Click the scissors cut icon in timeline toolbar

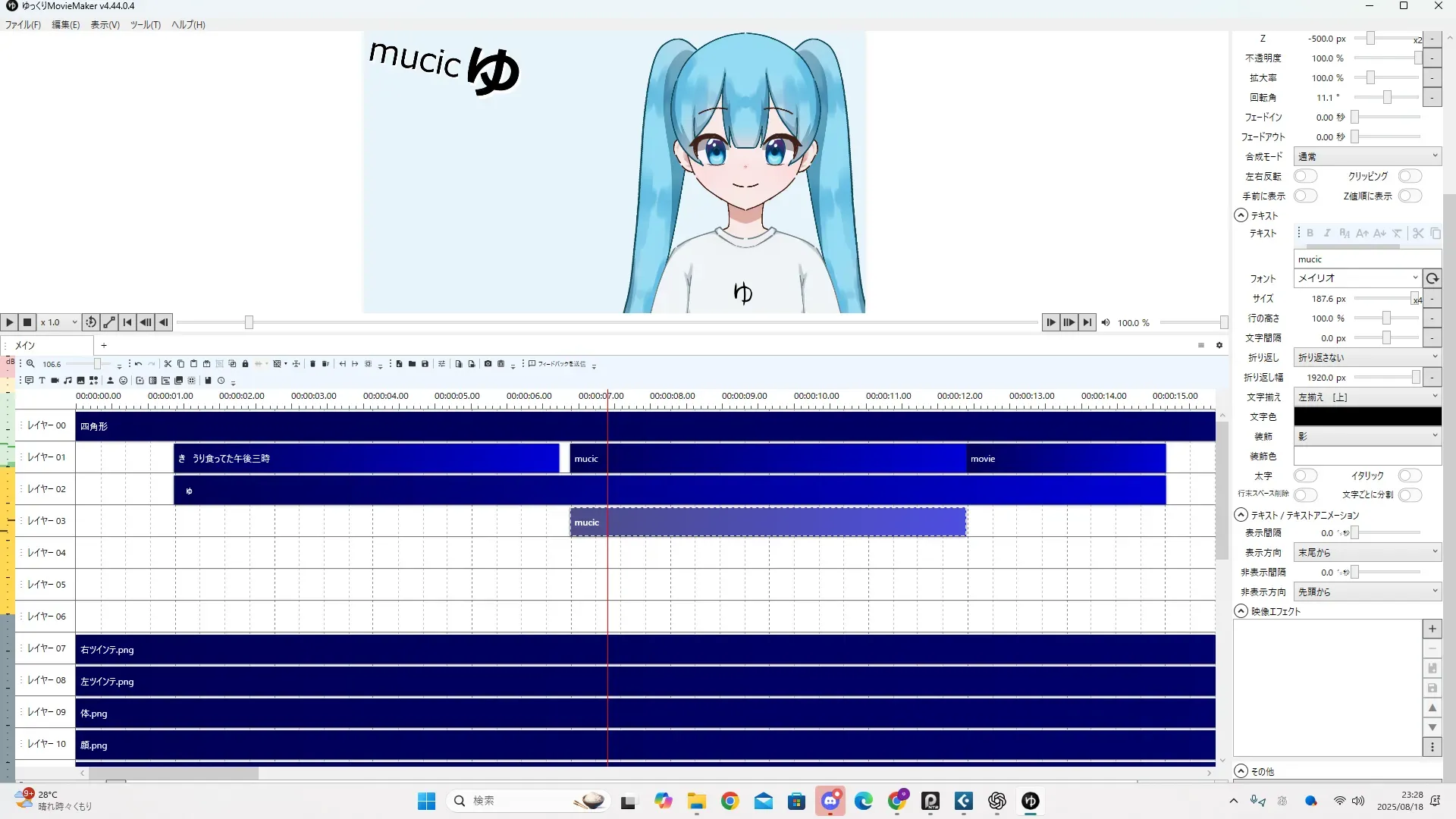click(168, 364)
